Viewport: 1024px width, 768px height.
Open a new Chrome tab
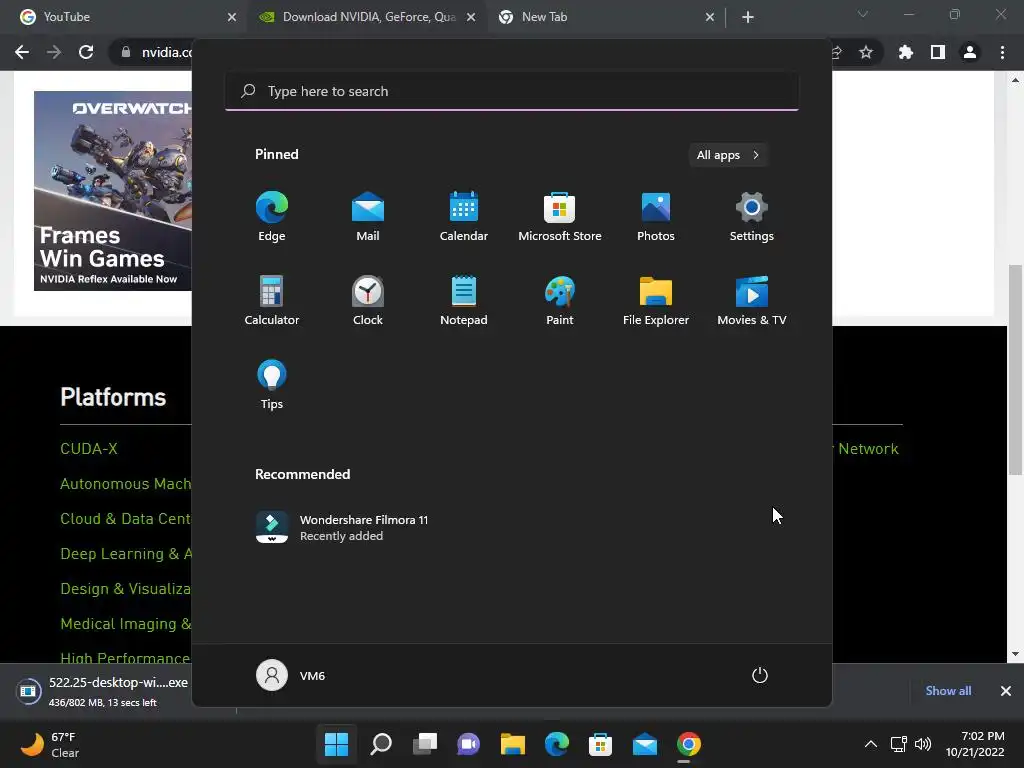[x=748, y=17]
